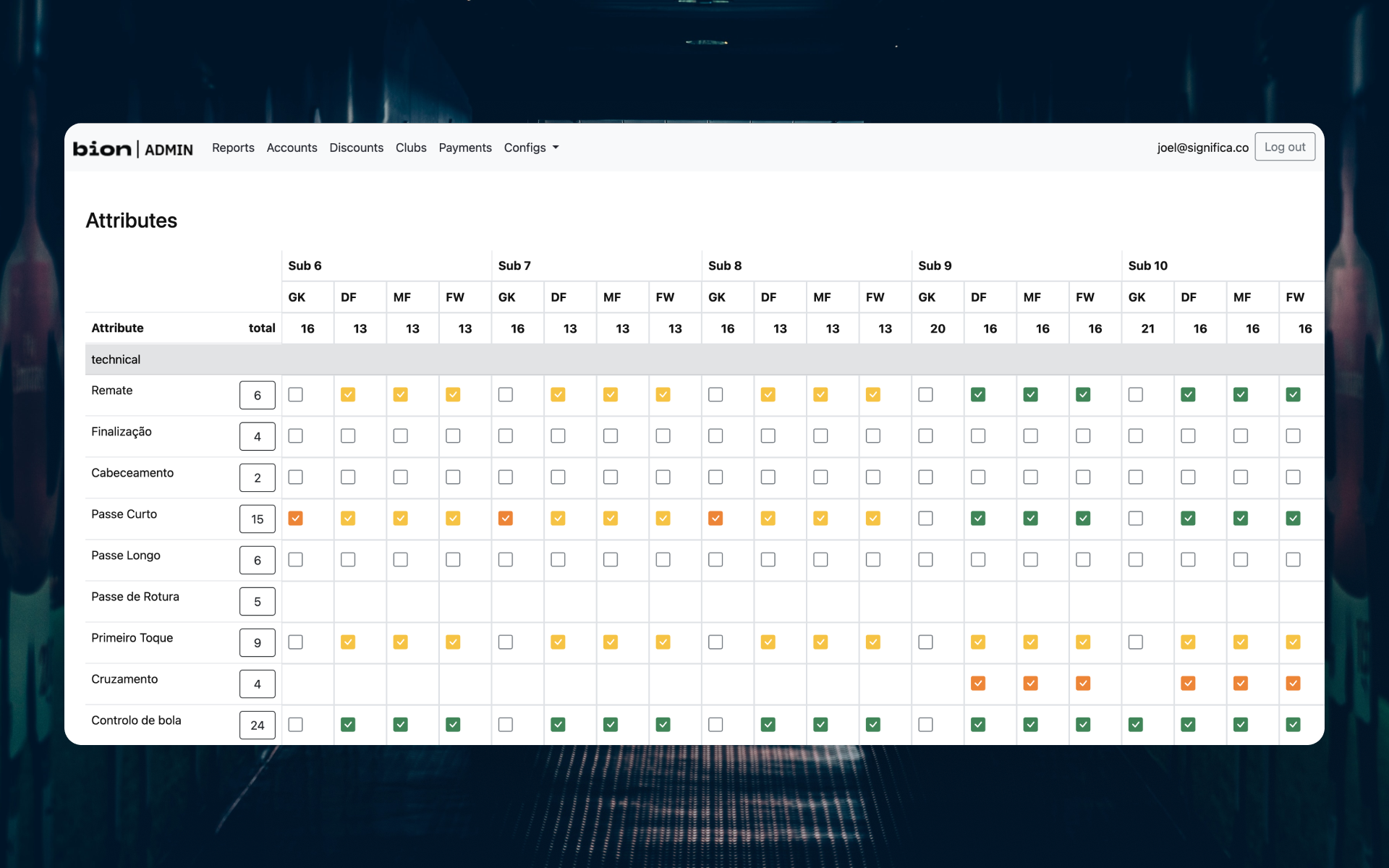Open the Configs dropdown menu
Viewport: 1389px width, 868px height.
(532, 148)
